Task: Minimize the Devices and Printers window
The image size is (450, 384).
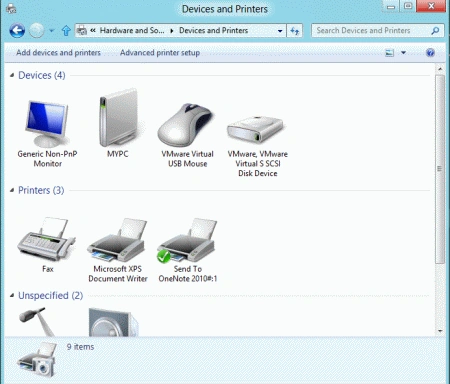Action: click(391, 6)
